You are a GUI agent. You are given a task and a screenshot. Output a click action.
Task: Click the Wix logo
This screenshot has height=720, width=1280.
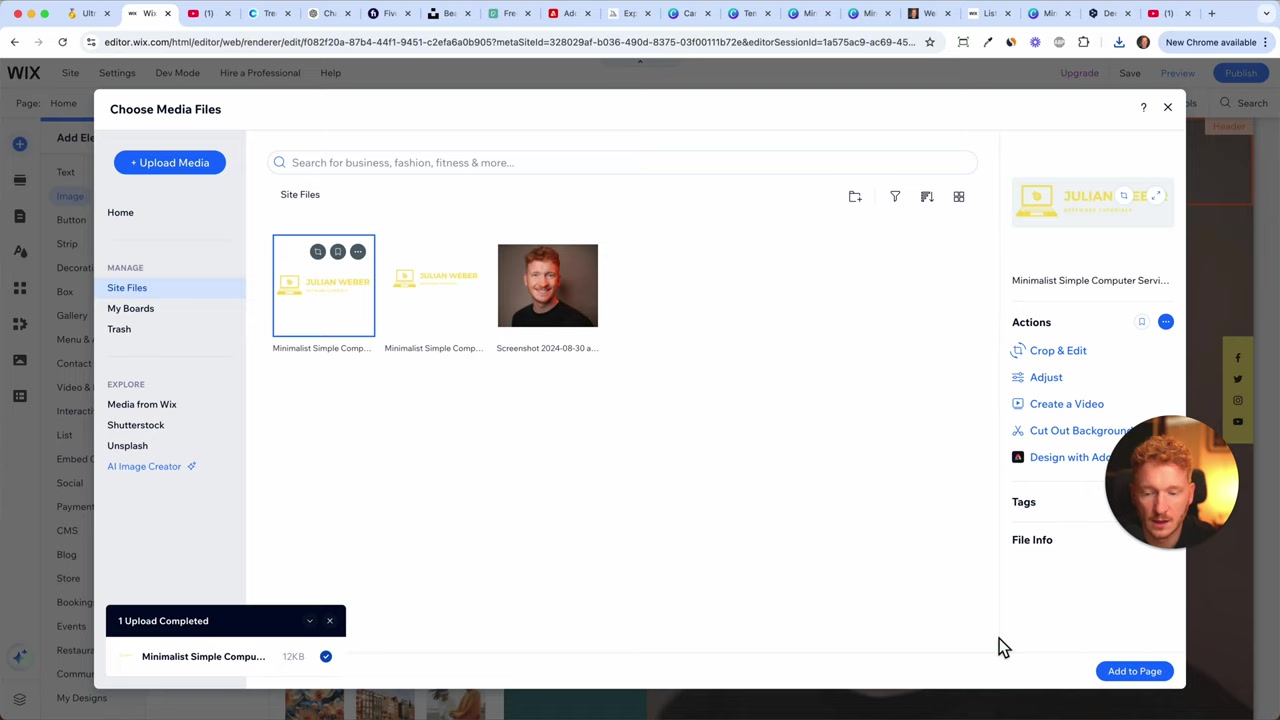tap(24, 73)
